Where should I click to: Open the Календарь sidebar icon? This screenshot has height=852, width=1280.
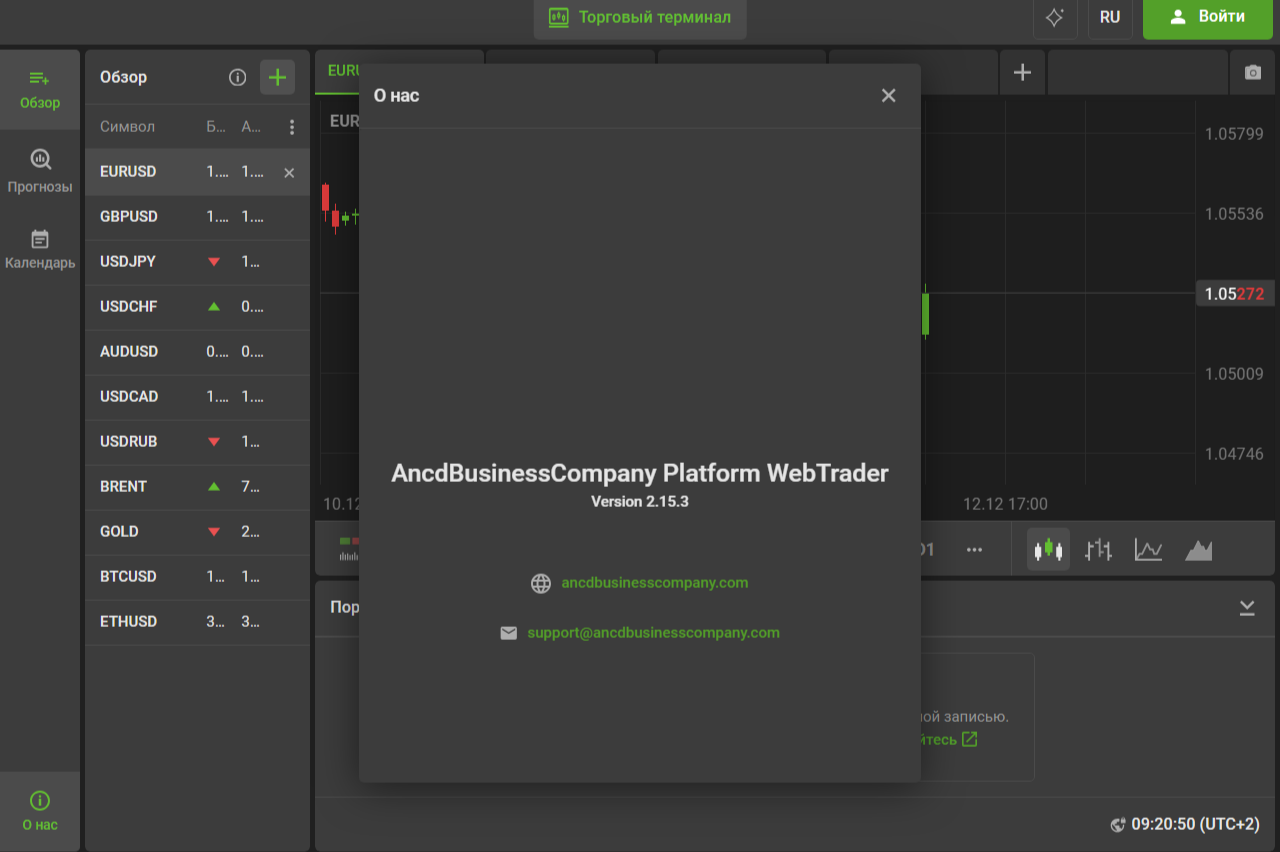click(40, 248)
